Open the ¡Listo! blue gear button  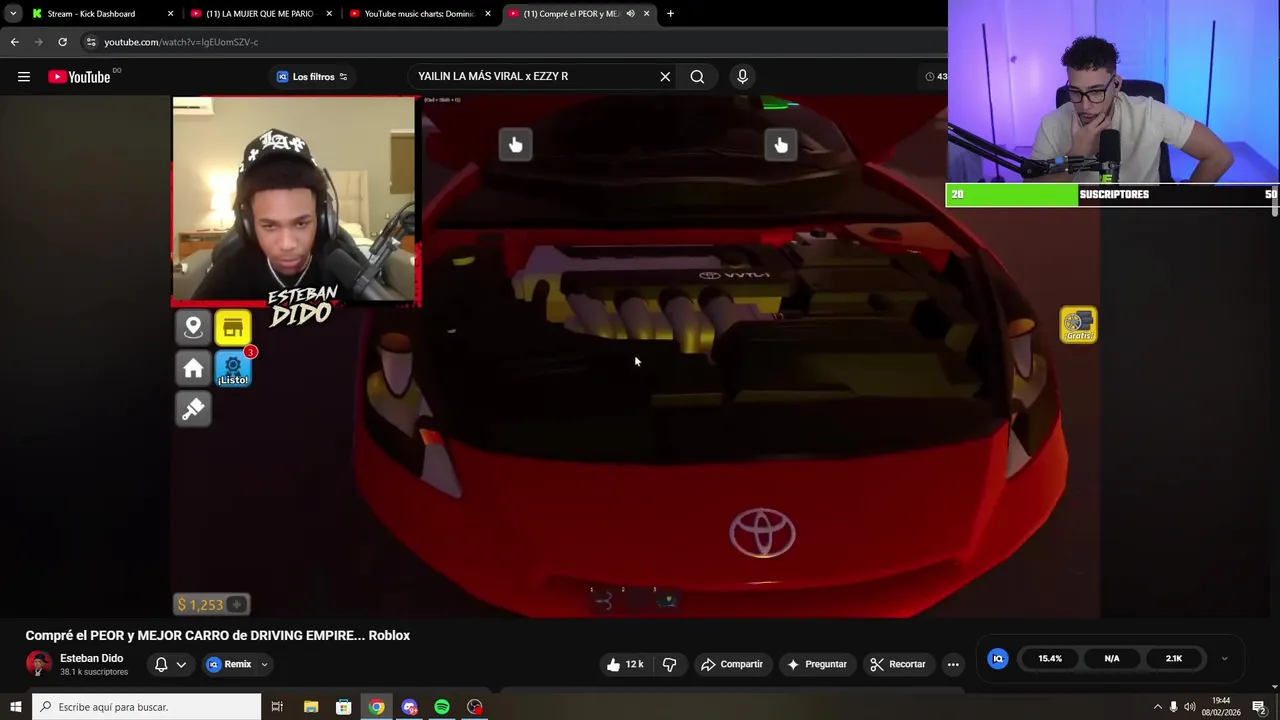tap(233, 368)
